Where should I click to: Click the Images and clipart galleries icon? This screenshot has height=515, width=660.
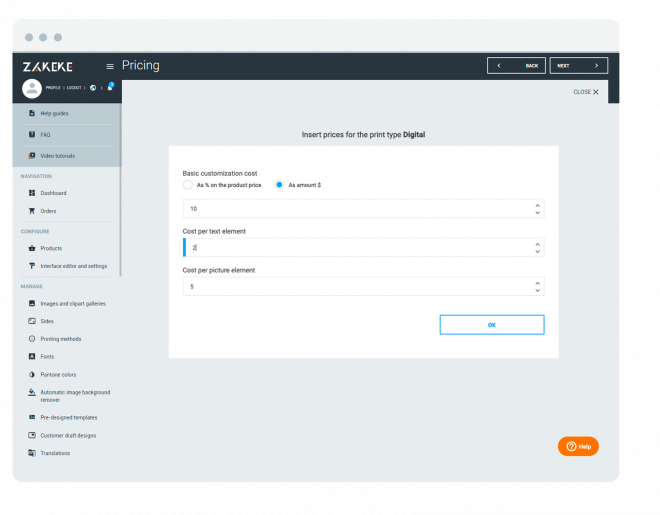tap(32, 303)
